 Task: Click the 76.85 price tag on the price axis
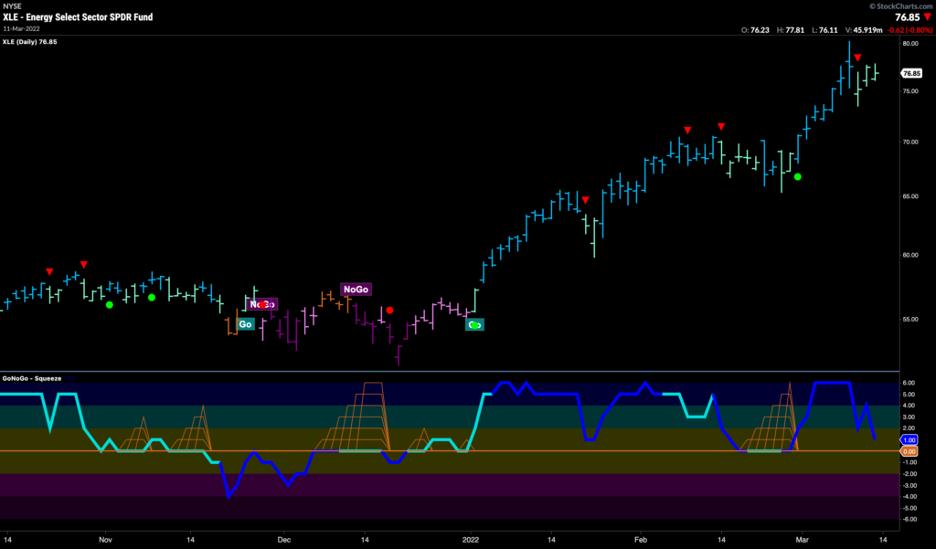pos(910,73)
